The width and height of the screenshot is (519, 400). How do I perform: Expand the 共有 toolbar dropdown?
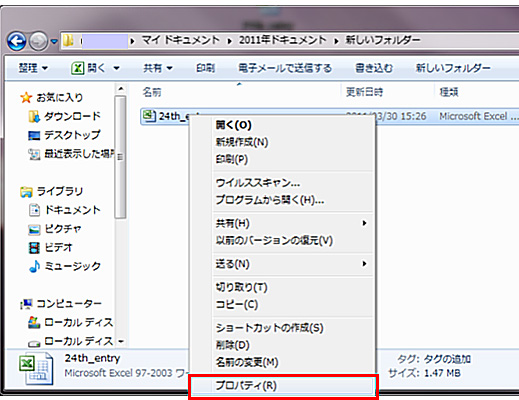pyautogui.click(x=158, y=68)
